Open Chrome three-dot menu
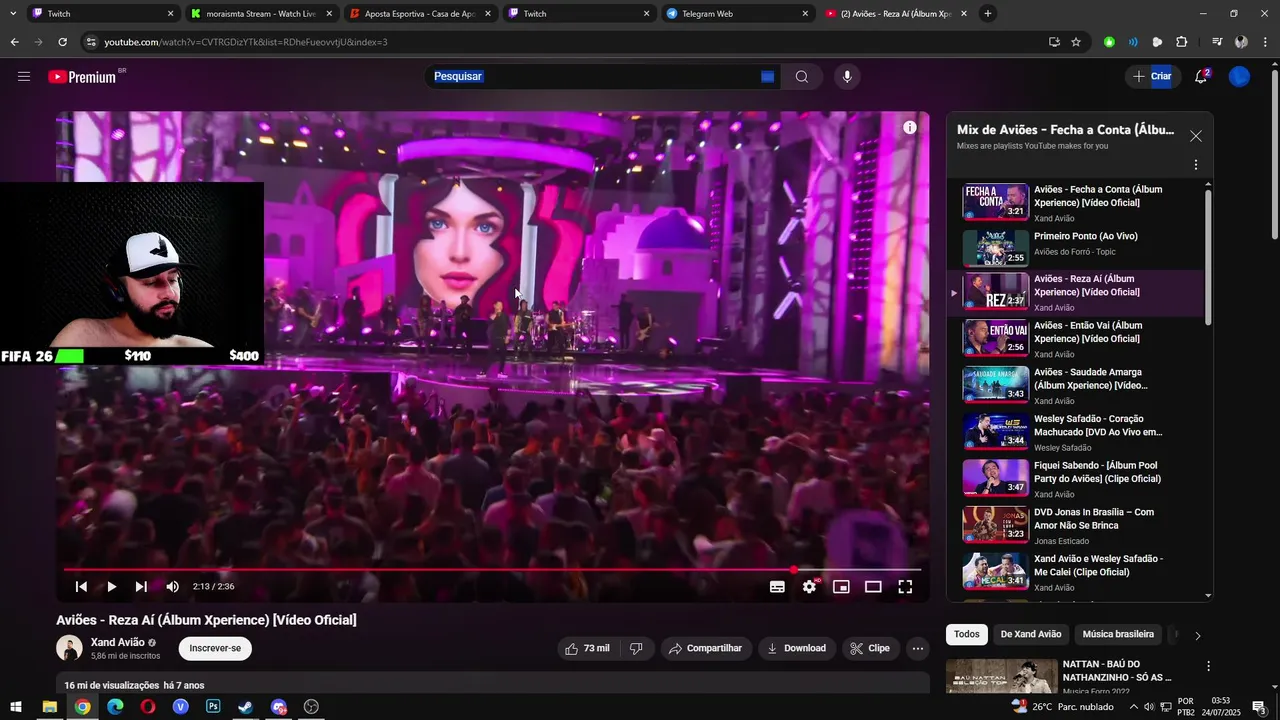This screenshot has height=720, width=1280. 1266,42
